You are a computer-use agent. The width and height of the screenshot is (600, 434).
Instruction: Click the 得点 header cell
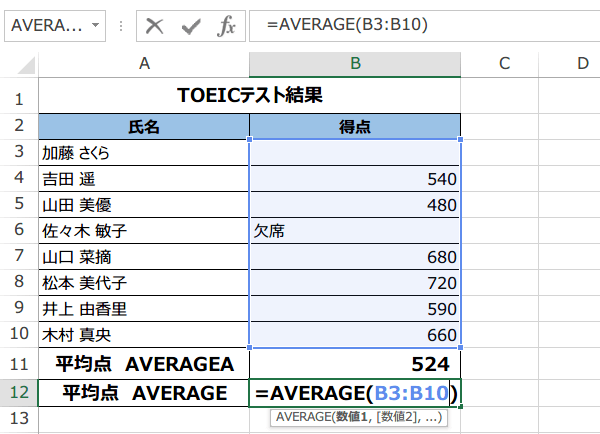(355, 127)
